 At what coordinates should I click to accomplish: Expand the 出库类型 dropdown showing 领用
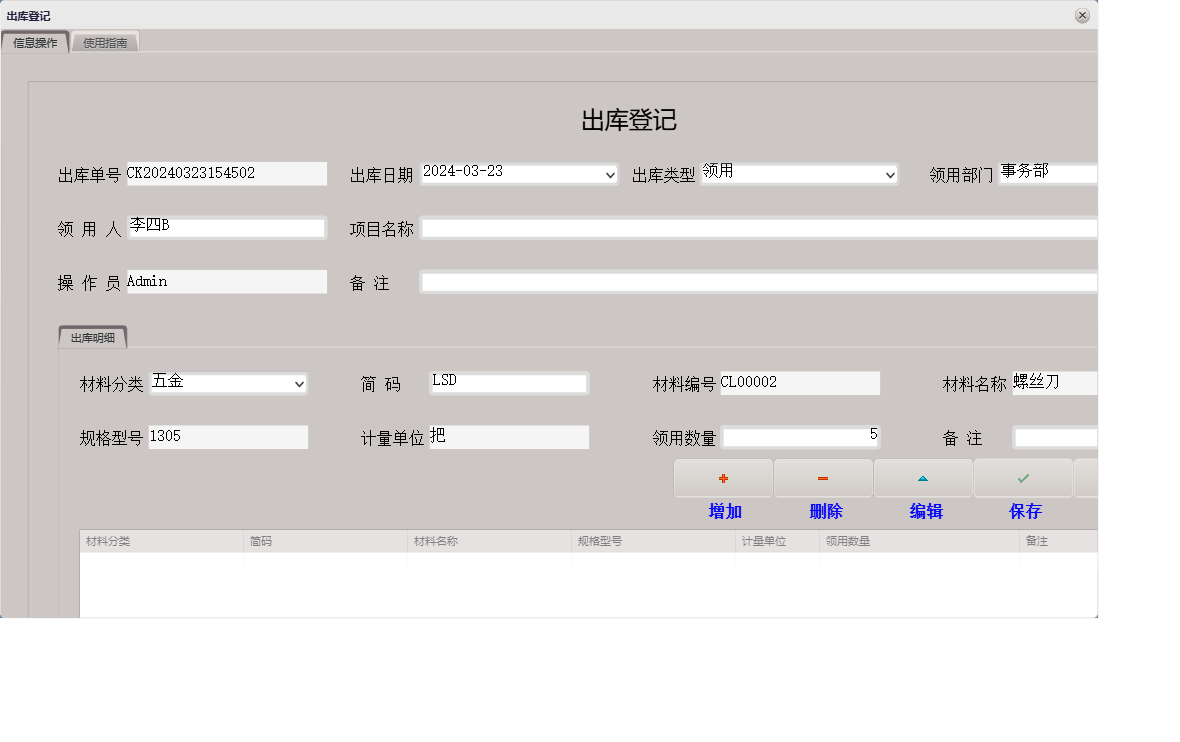[890, 173]
